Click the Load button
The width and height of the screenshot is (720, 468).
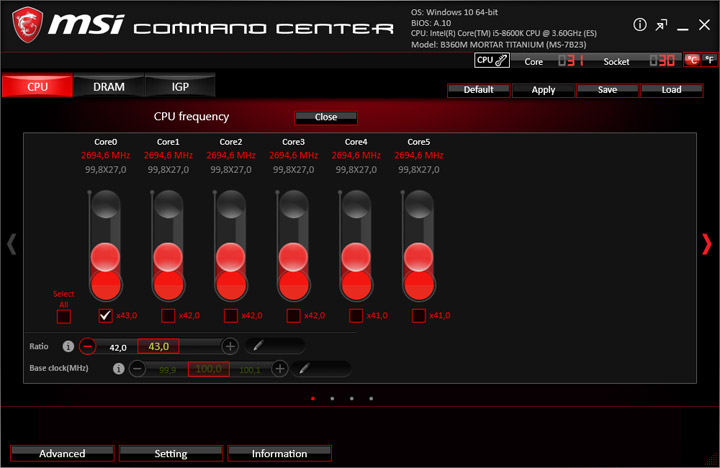(x=671, y=90)
